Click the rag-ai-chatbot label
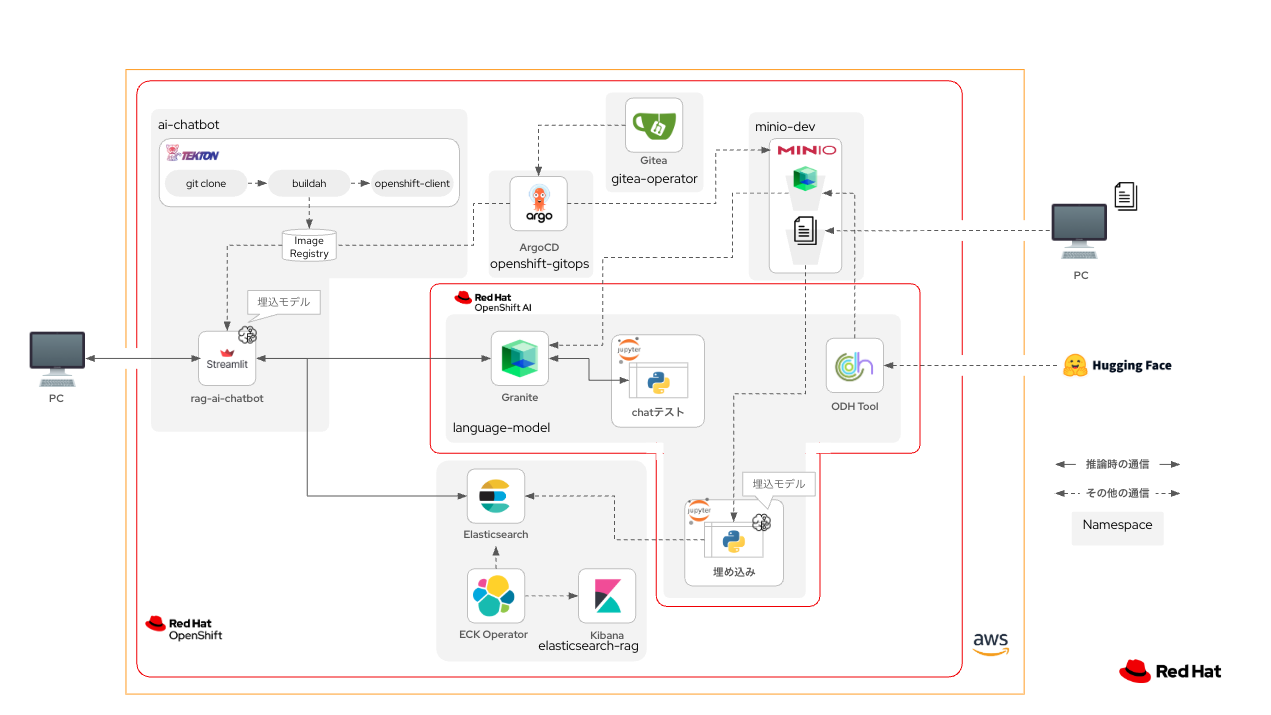 tap(226, 398)
